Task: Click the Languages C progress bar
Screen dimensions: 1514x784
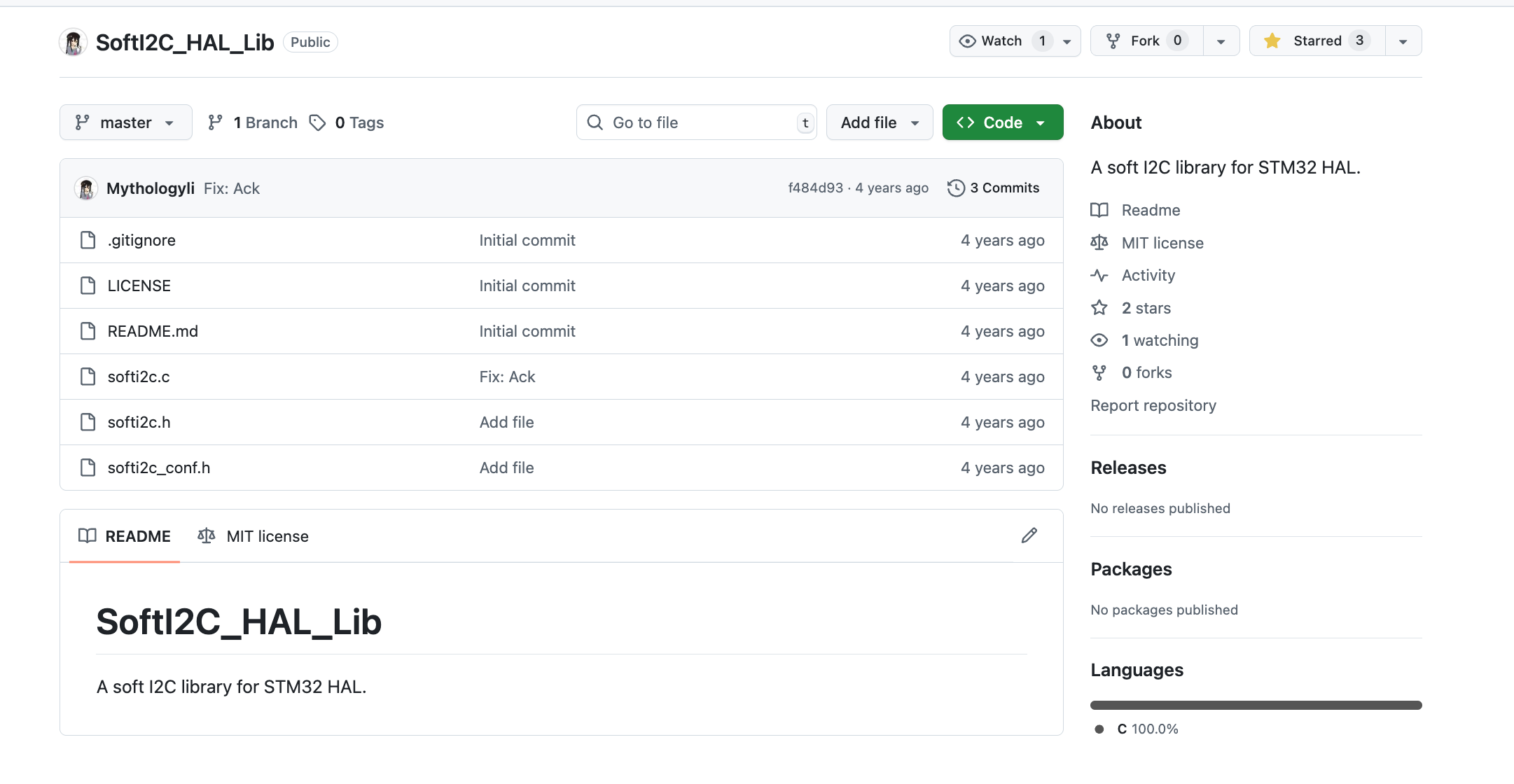Action: pos(1256,705)
